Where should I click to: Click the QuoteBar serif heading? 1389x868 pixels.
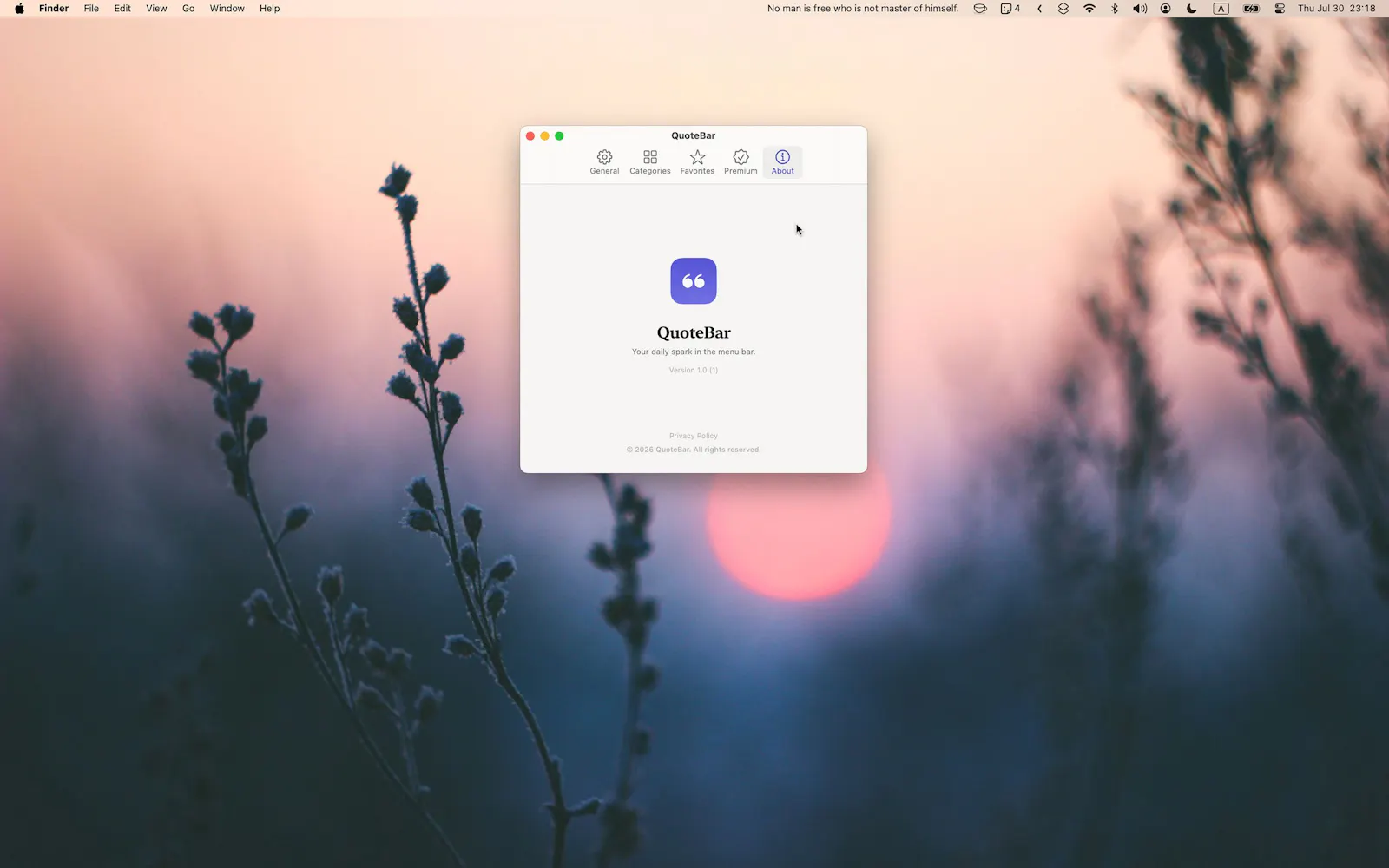(x=694, y=332)
